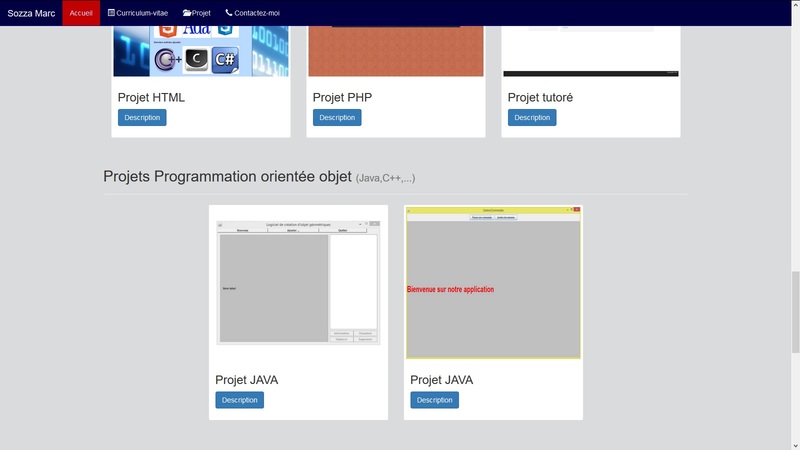The width and height of the screenshot is (800, 450).
Task: Open the Sozza Marc brand link
Action: point(30,13)
